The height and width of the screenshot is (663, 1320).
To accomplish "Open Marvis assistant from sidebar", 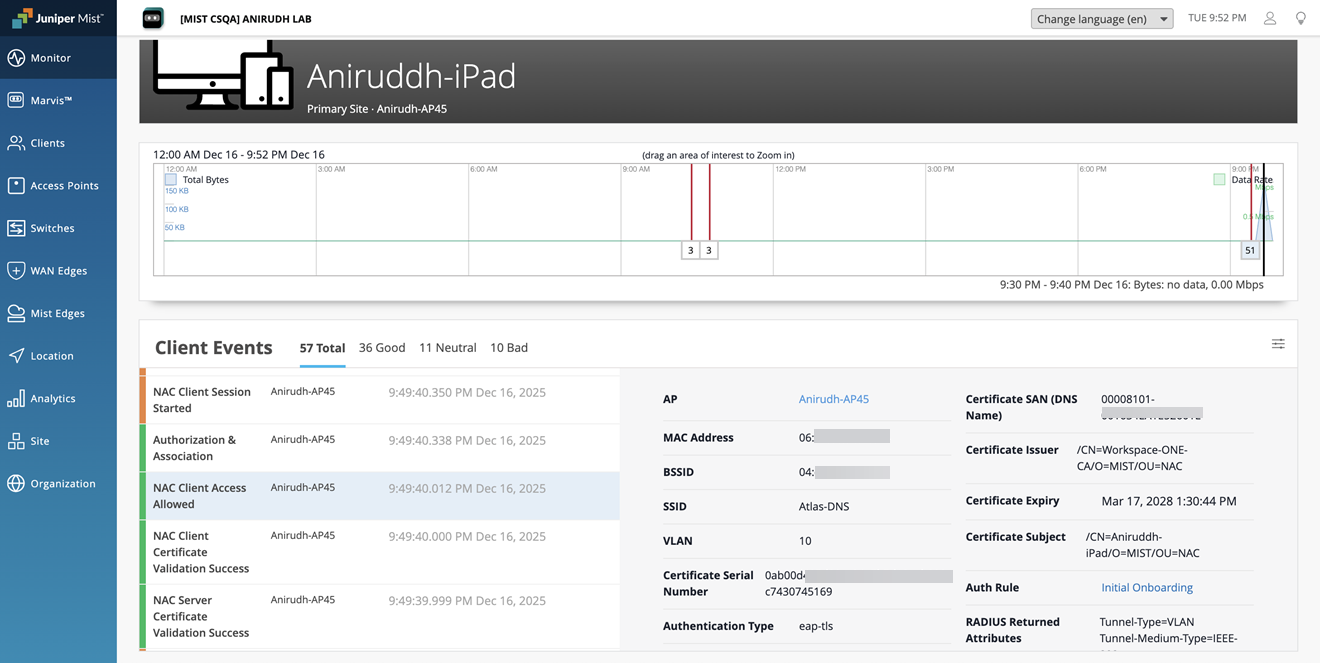I will [50, 101].
